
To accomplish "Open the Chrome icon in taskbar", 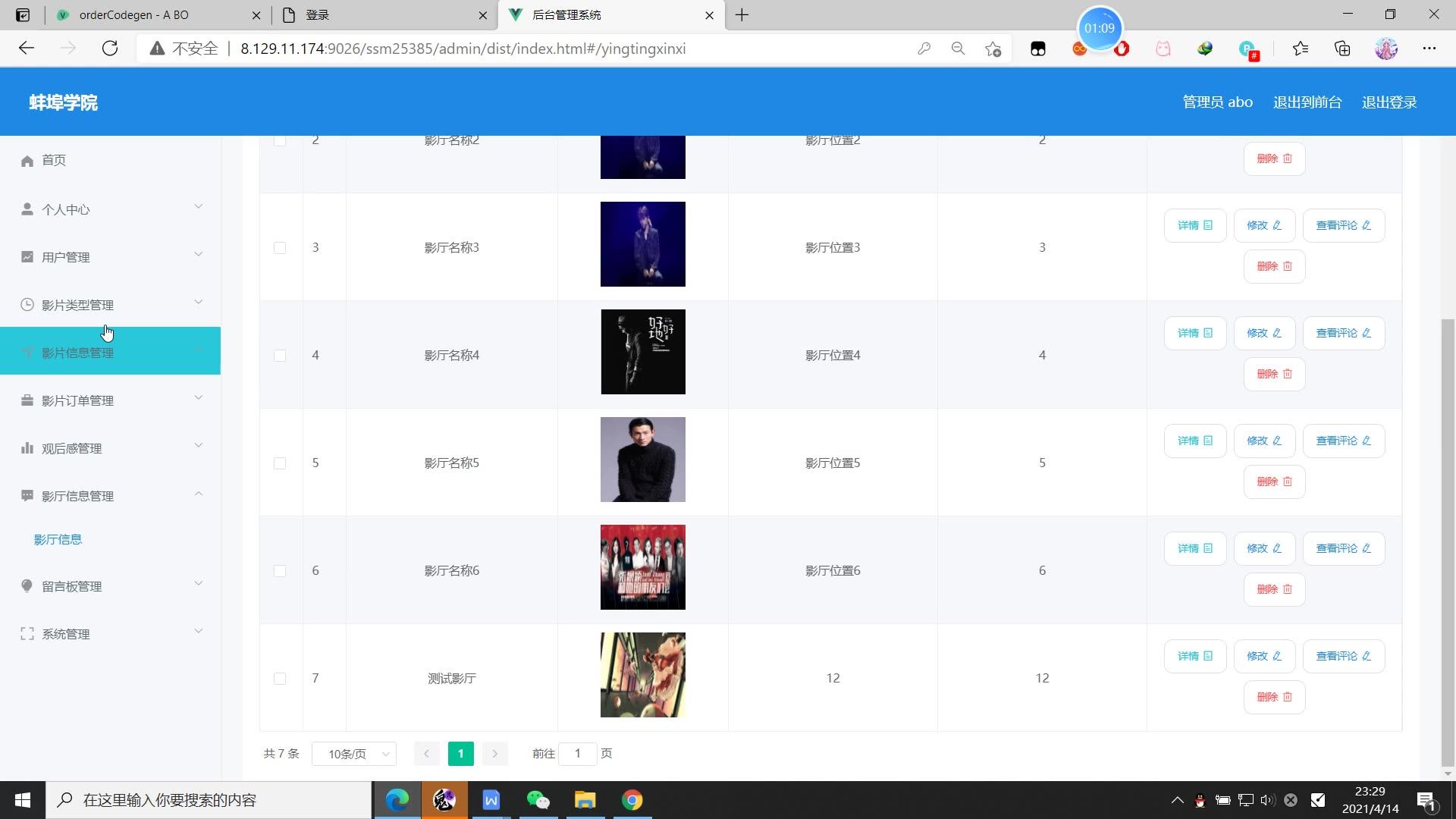I will coord(632,800).
